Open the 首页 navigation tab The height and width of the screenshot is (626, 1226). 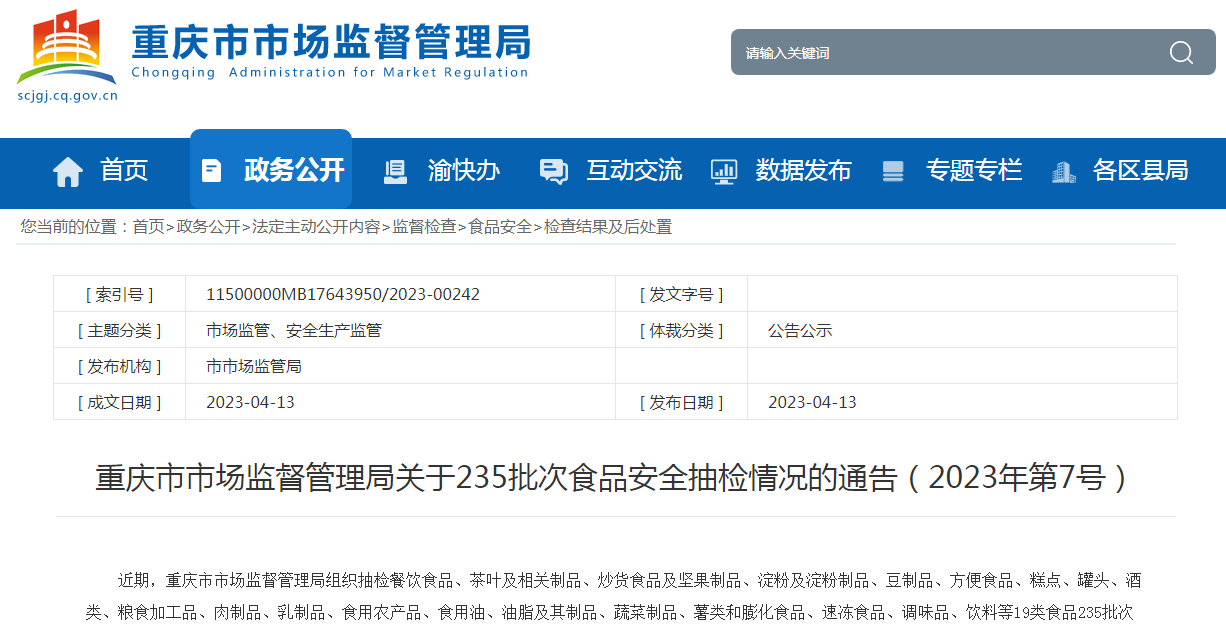[124, 170]
